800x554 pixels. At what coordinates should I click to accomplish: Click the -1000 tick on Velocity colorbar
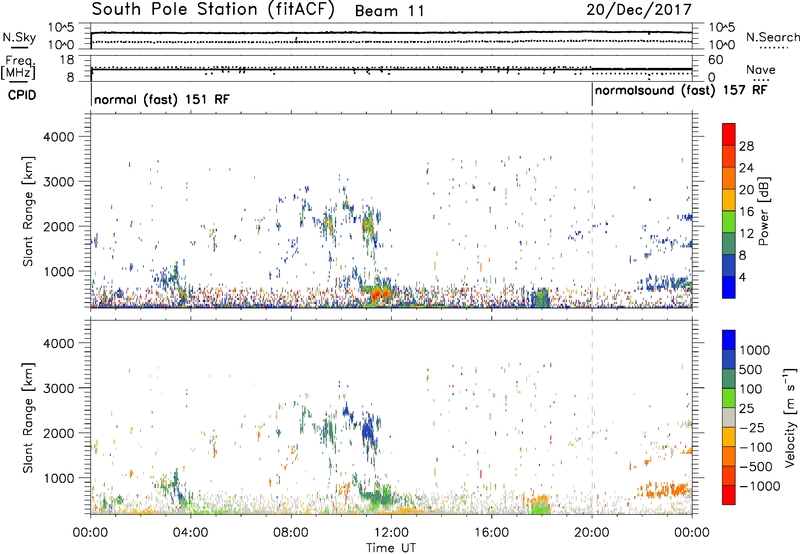[759, 486]
